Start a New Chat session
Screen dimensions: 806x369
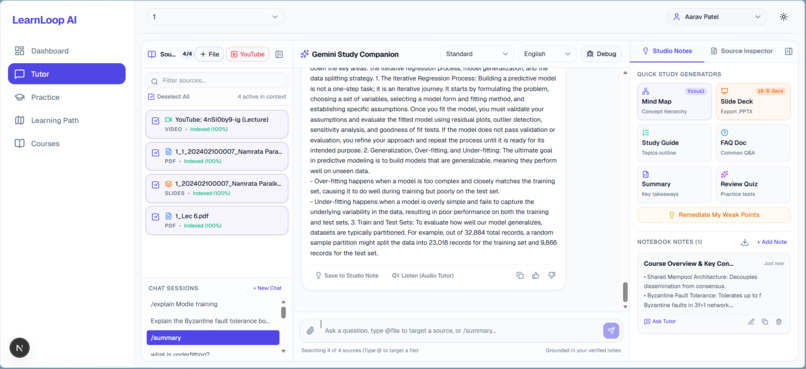(267, 288)
